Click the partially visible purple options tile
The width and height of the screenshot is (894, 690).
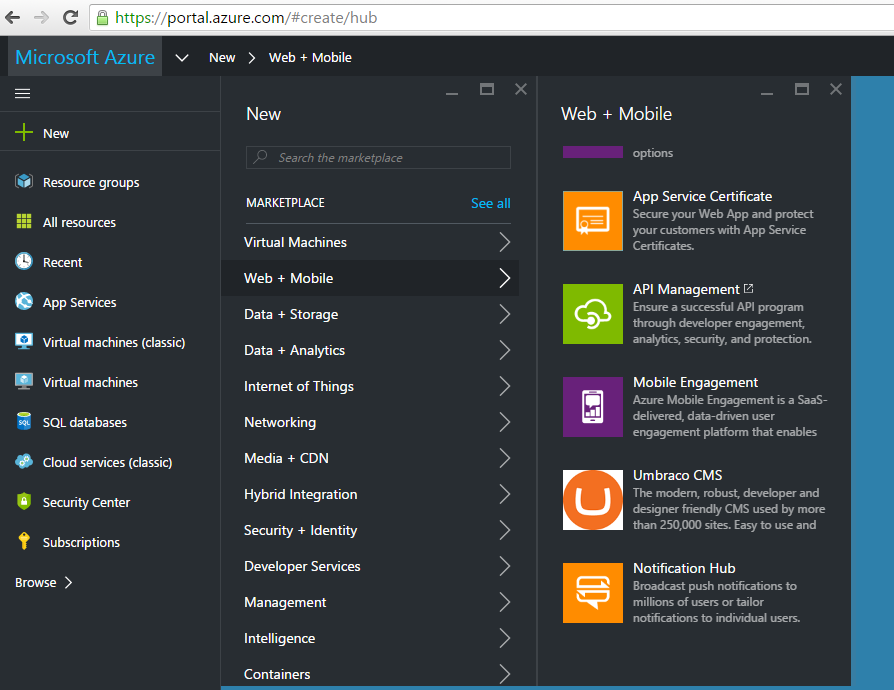[593, 152]
